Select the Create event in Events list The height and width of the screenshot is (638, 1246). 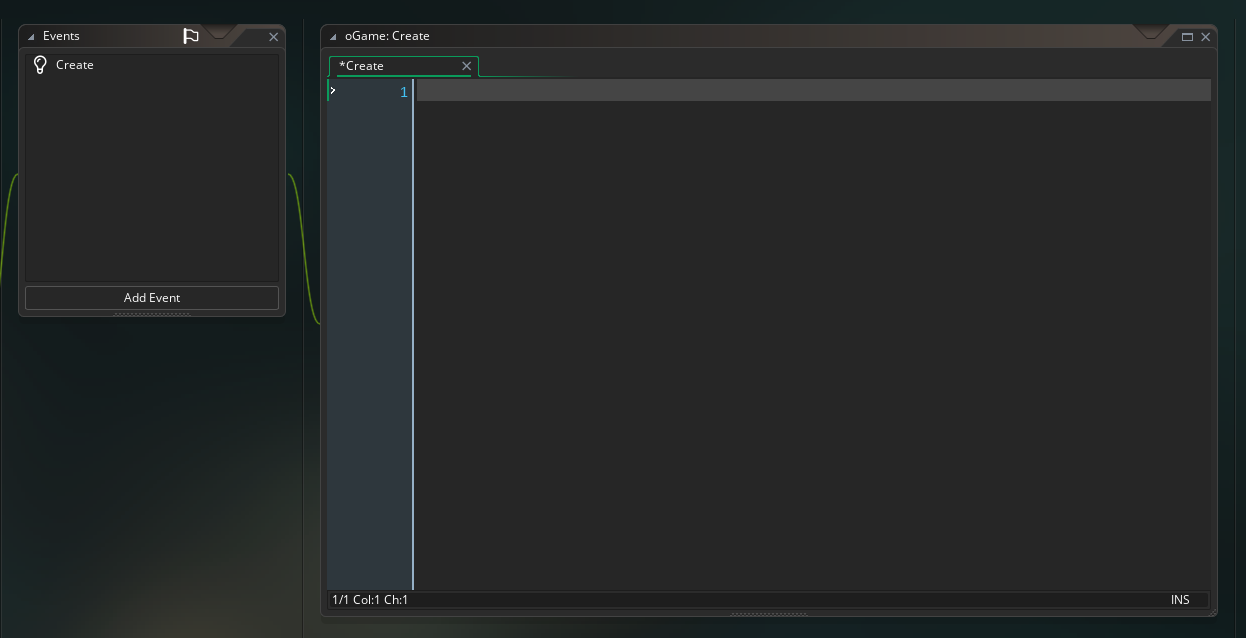pos(152,65)
